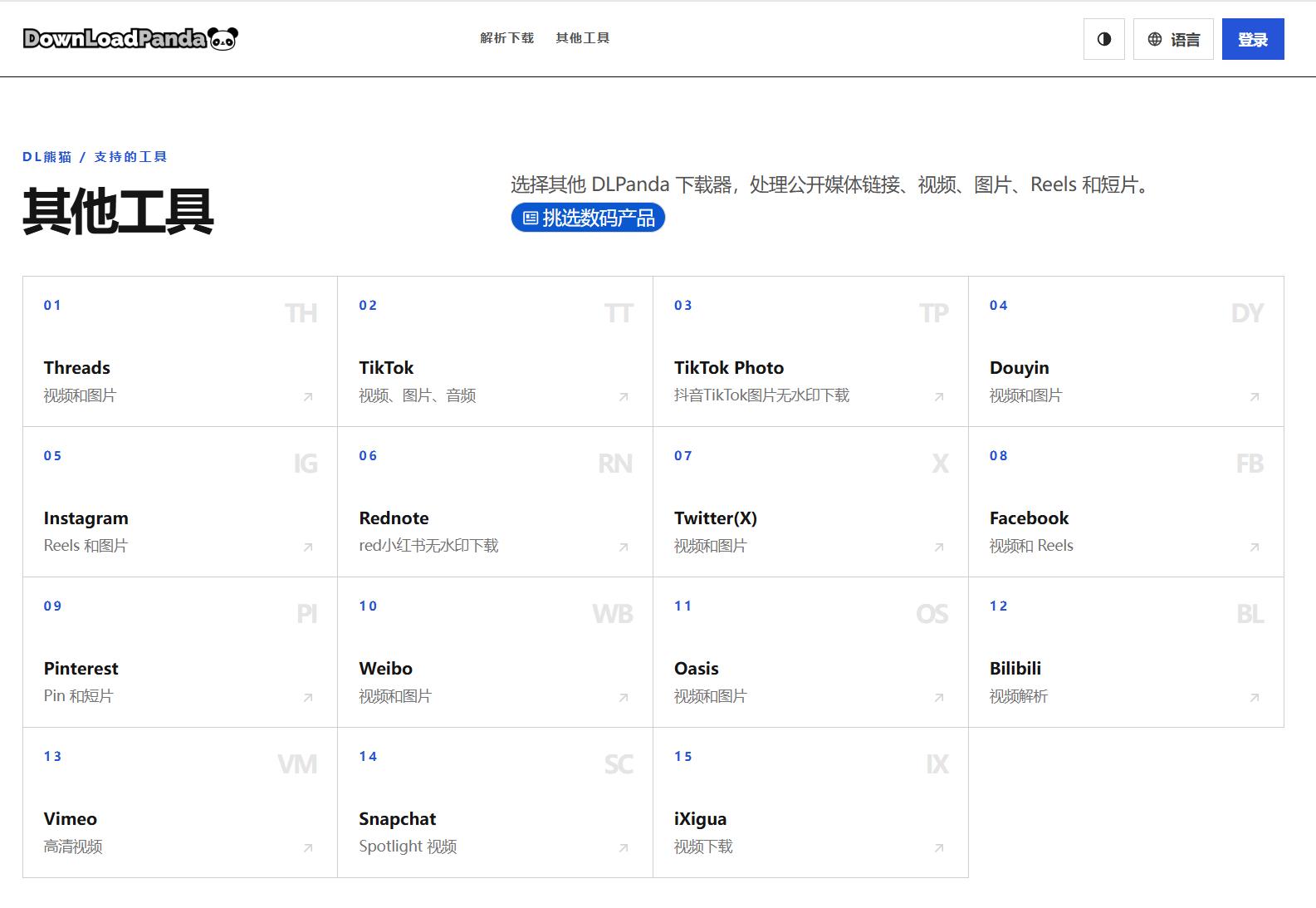1316x908 pixels.
Task: Click the Spotlight 视频 text under Snapchat
Action: click(408, 847)
